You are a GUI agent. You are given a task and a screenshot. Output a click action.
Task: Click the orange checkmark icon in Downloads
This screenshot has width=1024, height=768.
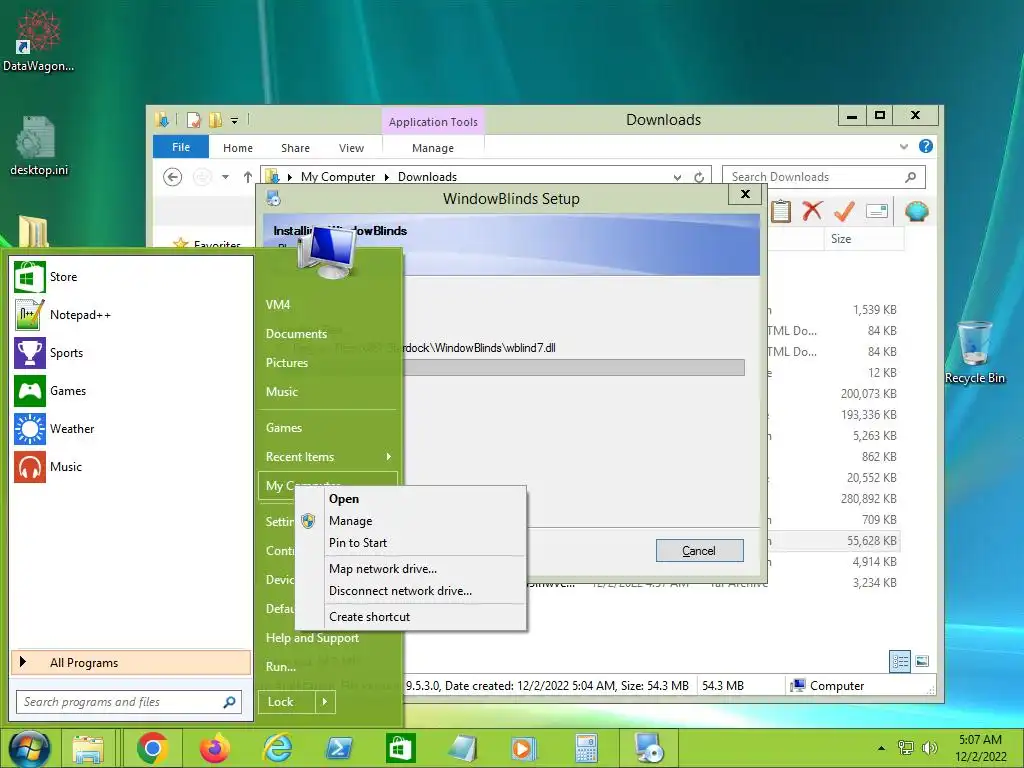[x=844, y=211]
